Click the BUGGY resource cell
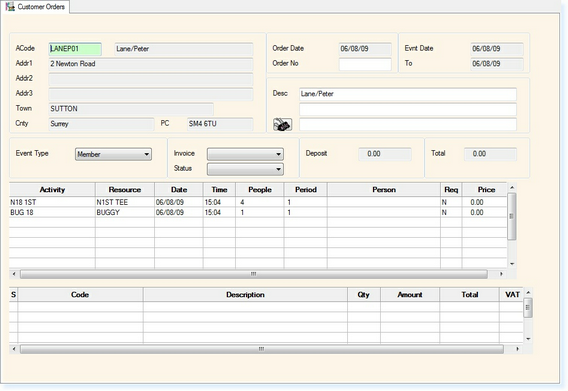Image resolution: width=568 pixels, height=391 pixels. coord(125,212)
